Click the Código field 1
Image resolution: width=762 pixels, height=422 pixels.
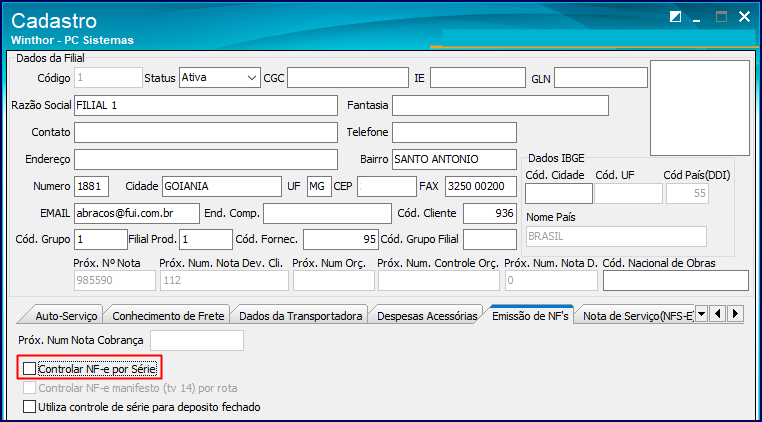[x=108, y=78]
